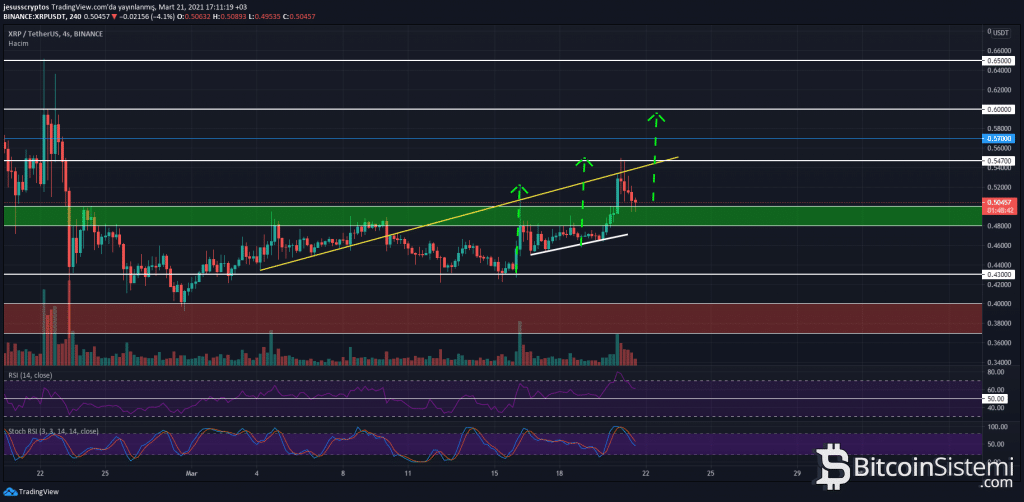This screenshot has width=1024, height=502.
Task: Click the date 18 on time axis
Action: pyautogui.click(x=560, y=472)
